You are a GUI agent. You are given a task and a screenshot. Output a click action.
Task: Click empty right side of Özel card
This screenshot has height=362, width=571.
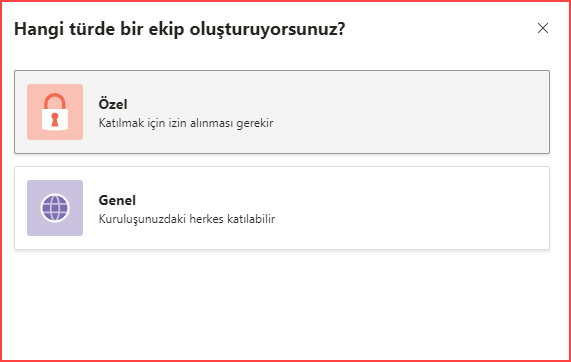point(419,112)
